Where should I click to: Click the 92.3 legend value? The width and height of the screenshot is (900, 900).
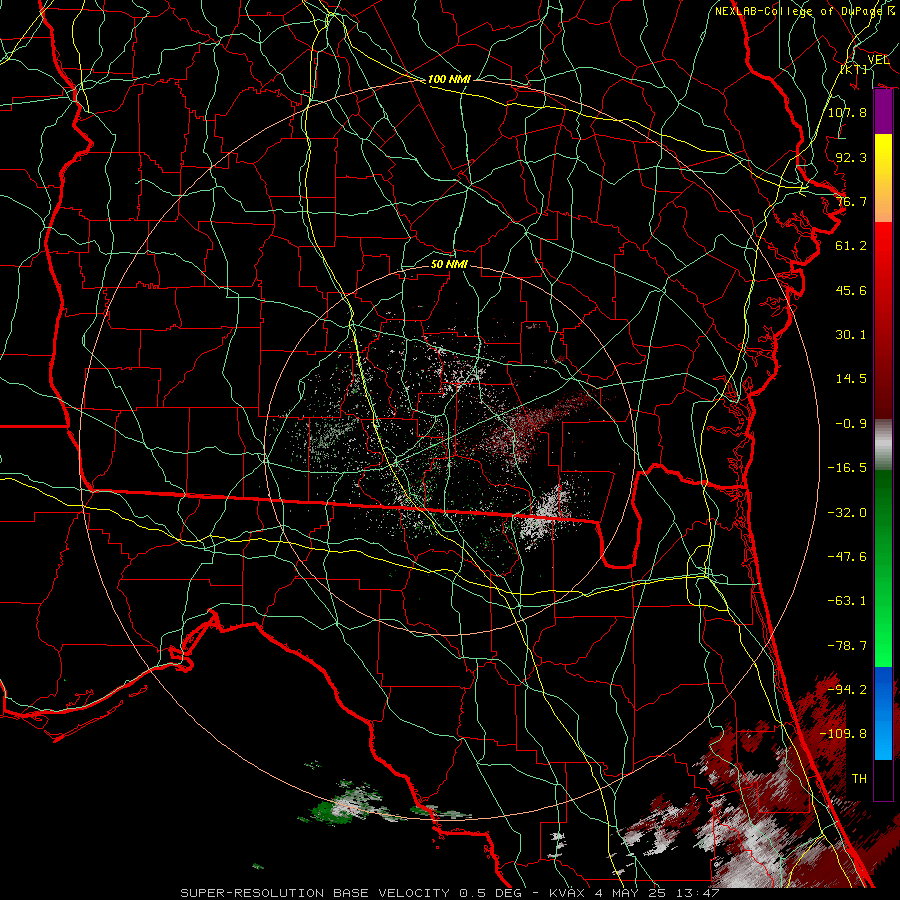851,157
